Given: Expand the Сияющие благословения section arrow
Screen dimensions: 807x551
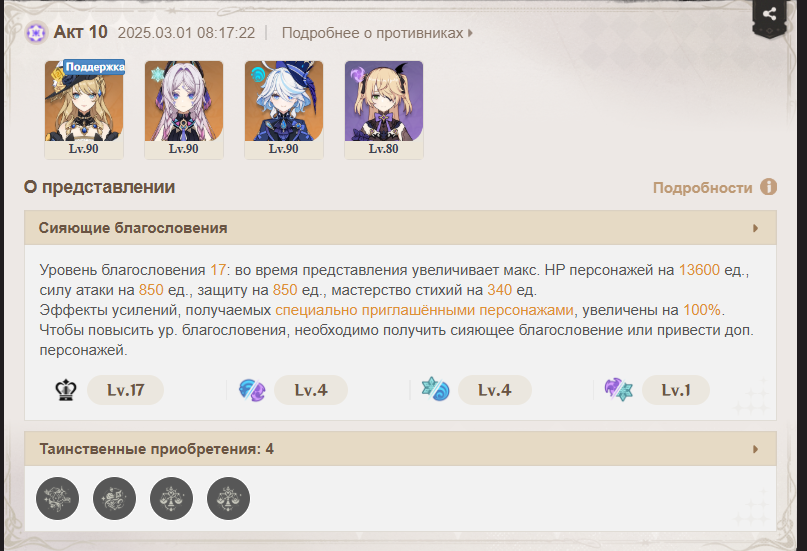Looking at the screenshot, I should pos(755,228).
